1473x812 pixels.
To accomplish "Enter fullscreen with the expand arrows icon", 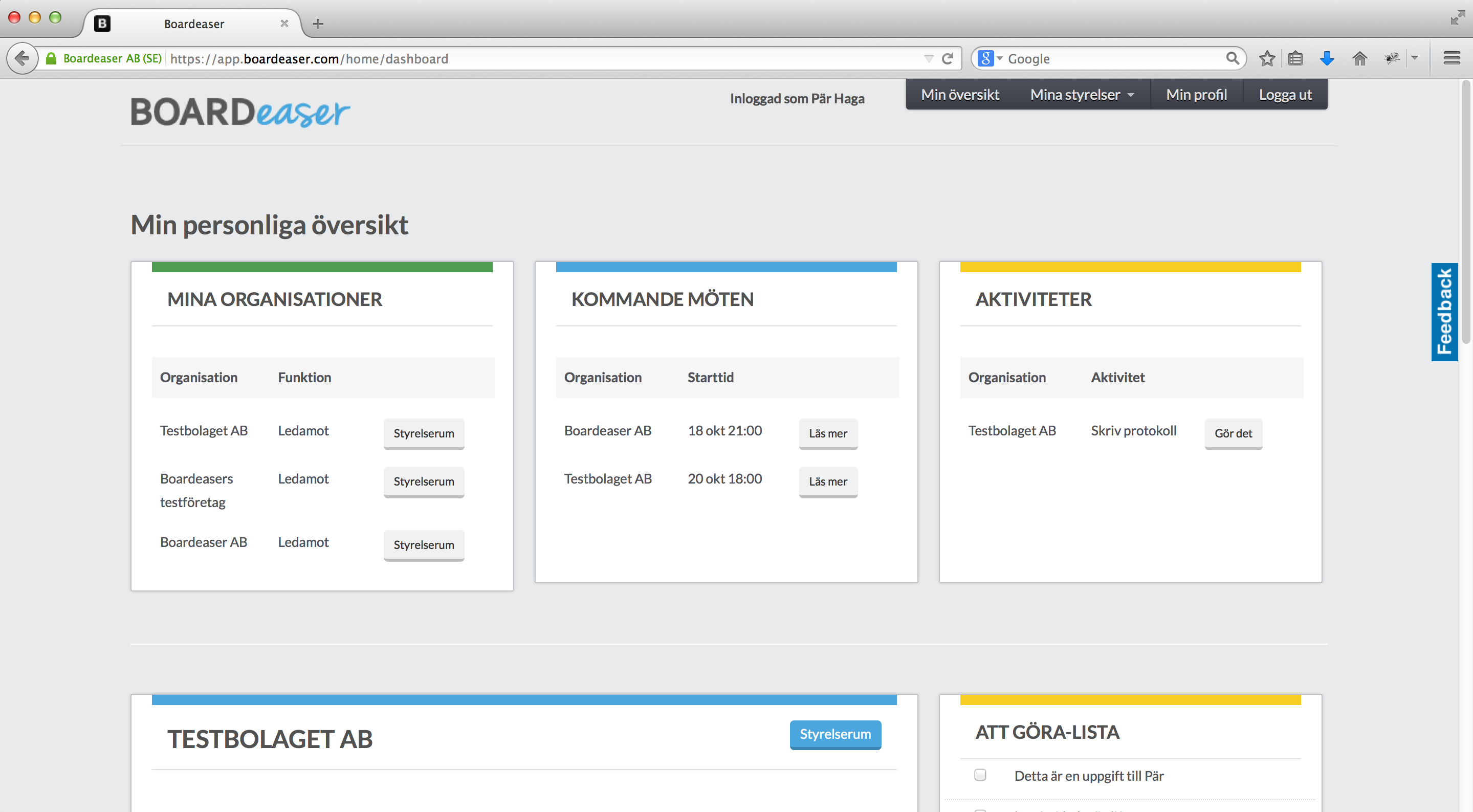I will (1458, 18).
